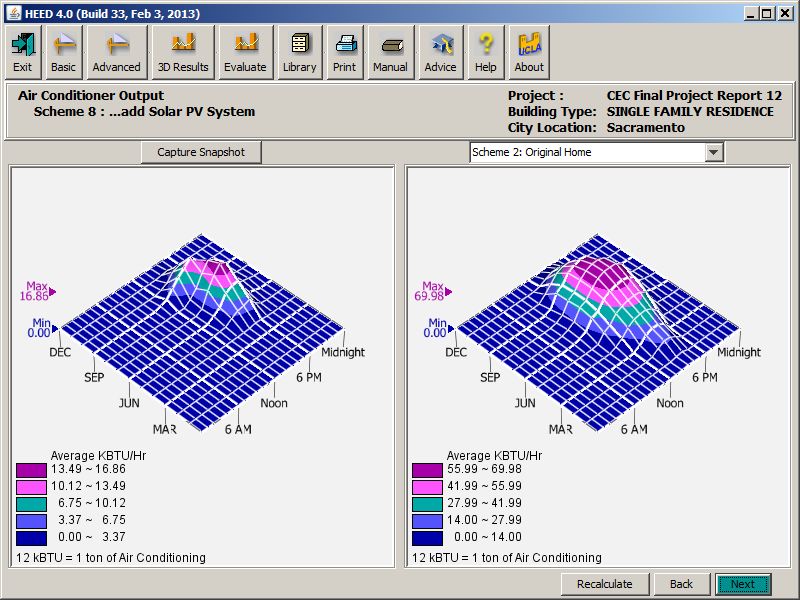Click the '6 AM' axis label on left chart
The image size is (800, 600).
point(238,430)
